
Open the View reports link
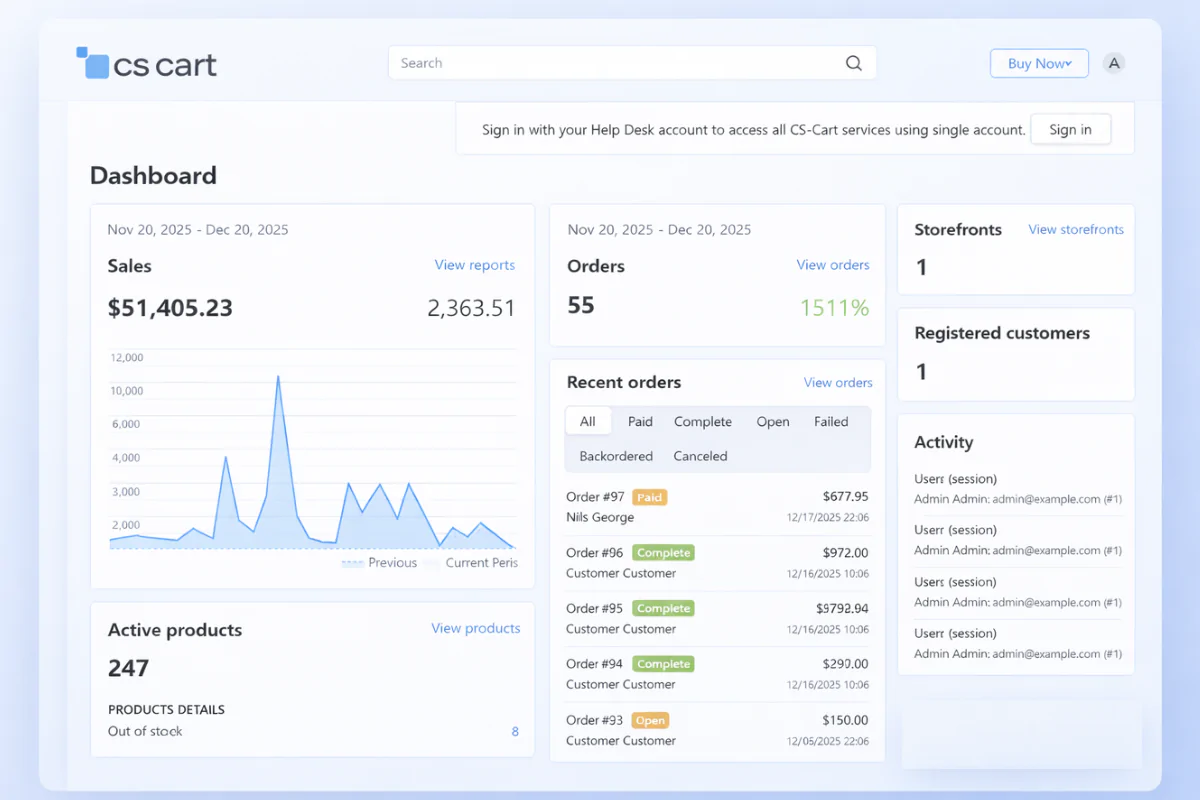tap(474, 265)
